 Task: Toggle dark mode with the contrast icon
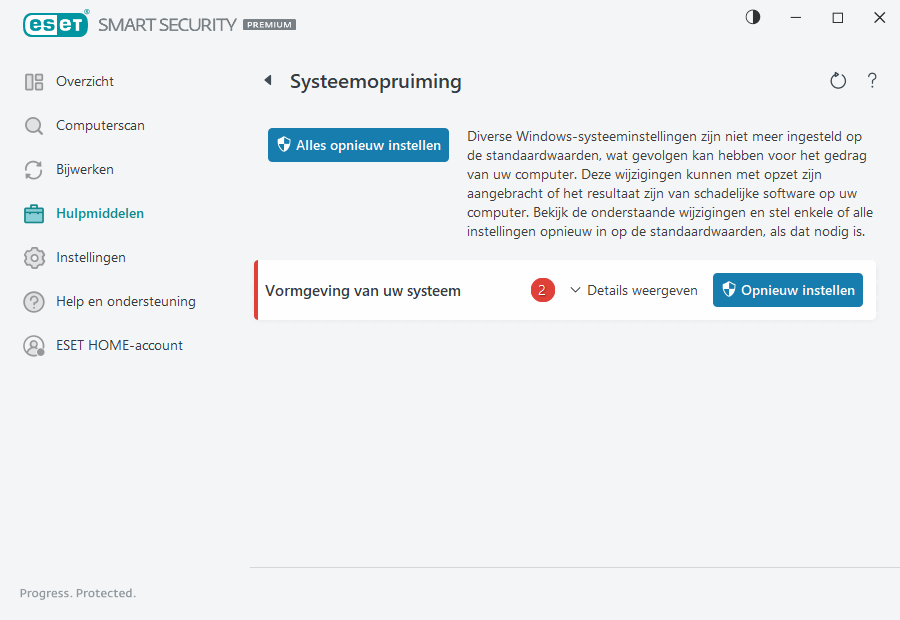752,17
